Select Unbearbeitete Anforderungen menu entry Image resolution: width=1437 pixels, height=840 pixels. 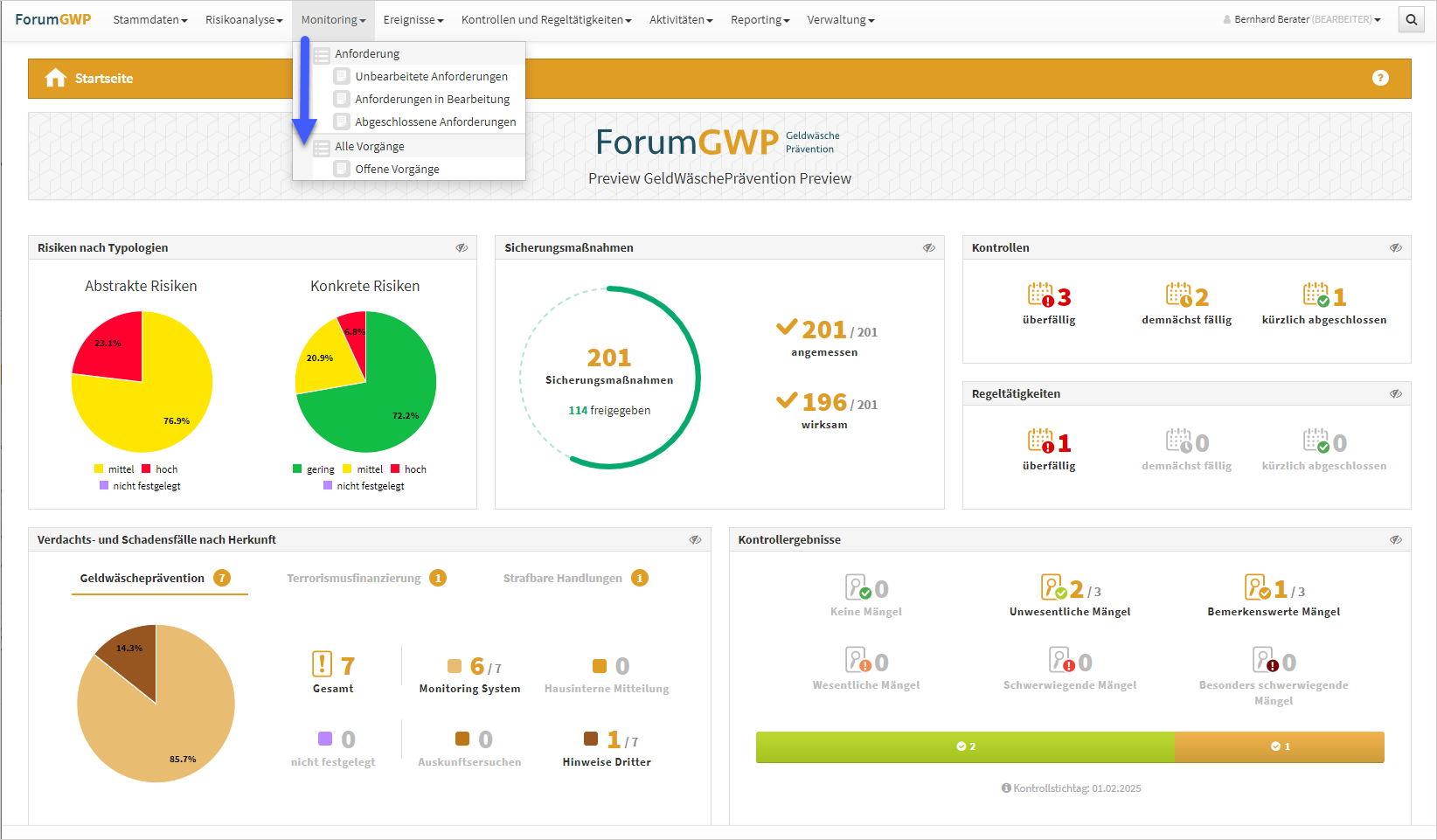pos(431,77)
